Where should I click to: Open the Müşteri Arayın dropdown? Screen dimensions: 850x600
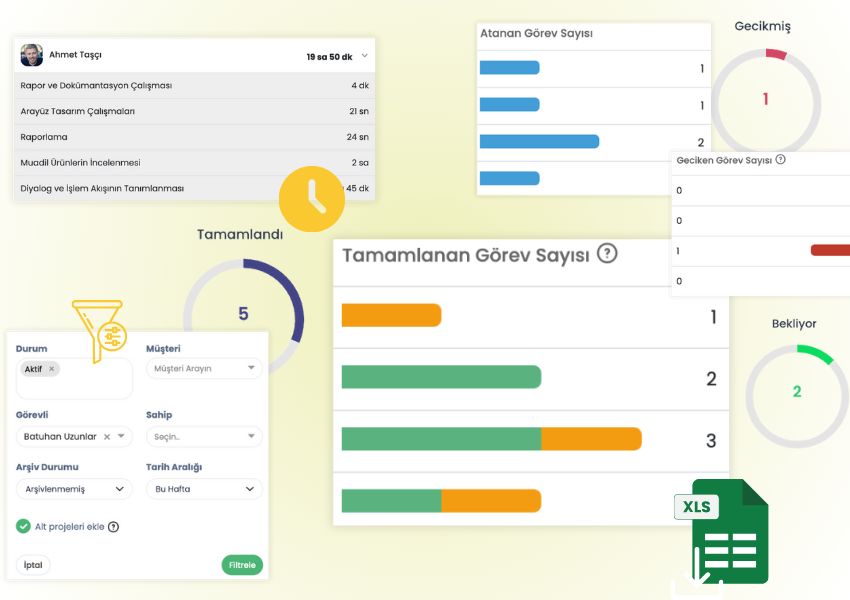point(204,369)
